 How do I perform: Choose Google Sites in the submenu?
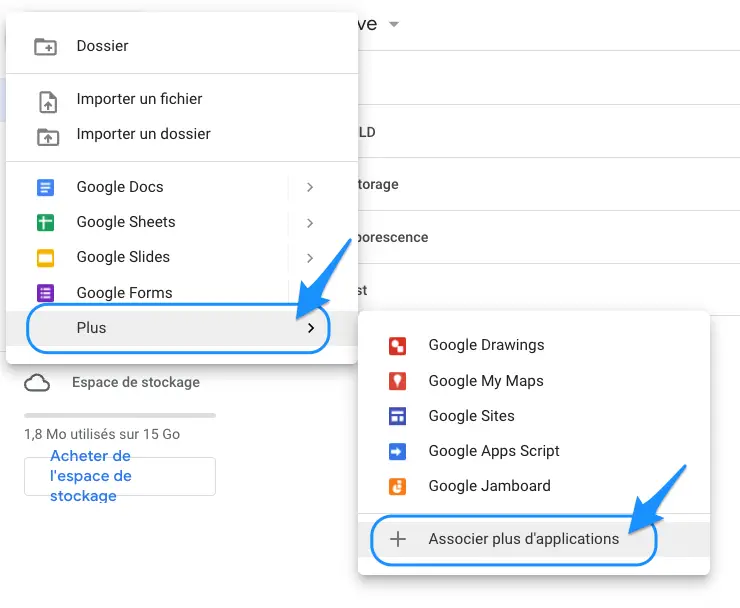coord(534,416)
